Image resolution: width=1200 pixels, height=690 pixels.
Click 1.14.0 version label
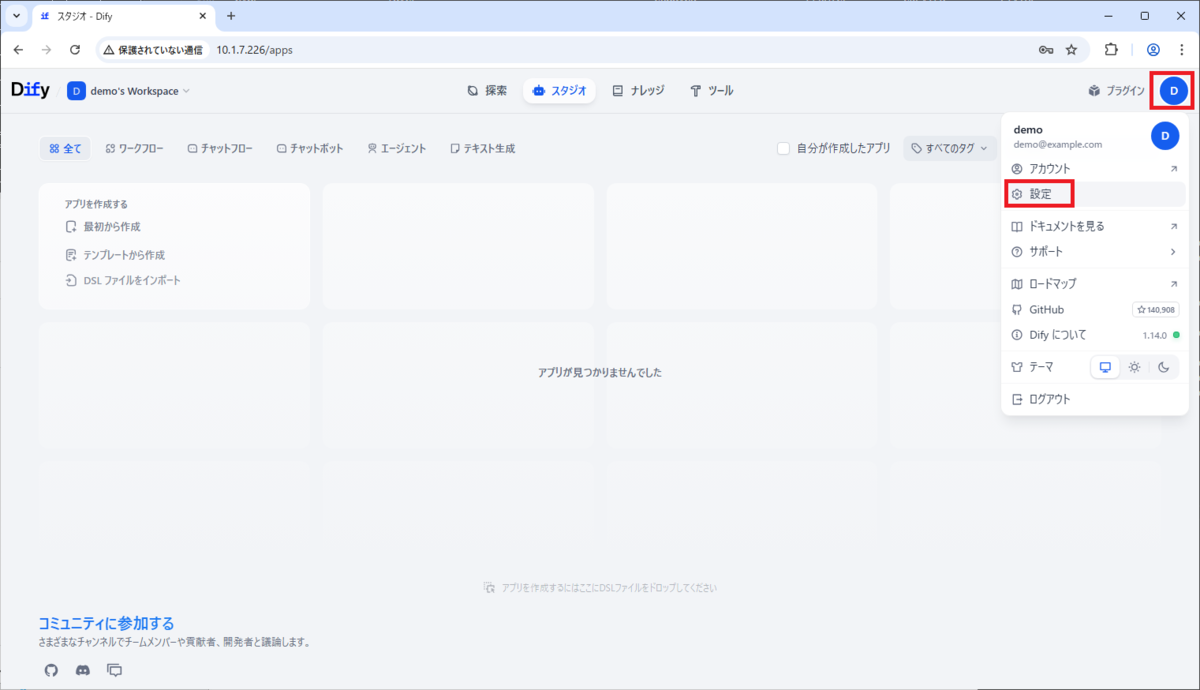pyautogui.click(x=1155, y=336)
